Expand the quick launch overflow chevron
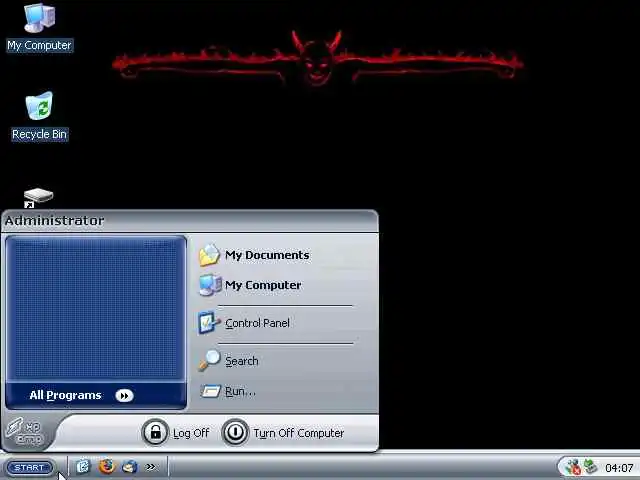The image size is (640, 480). click(151, 467)
